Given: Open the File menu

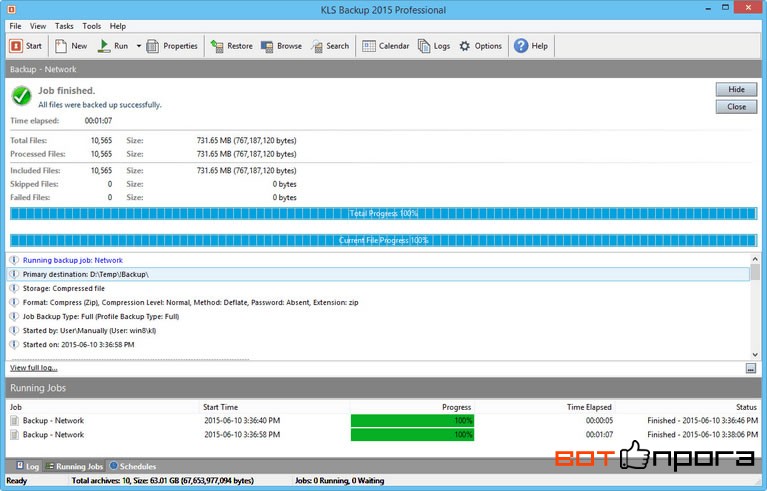Looking at the screenshot, I should click(x=15, y=26).
